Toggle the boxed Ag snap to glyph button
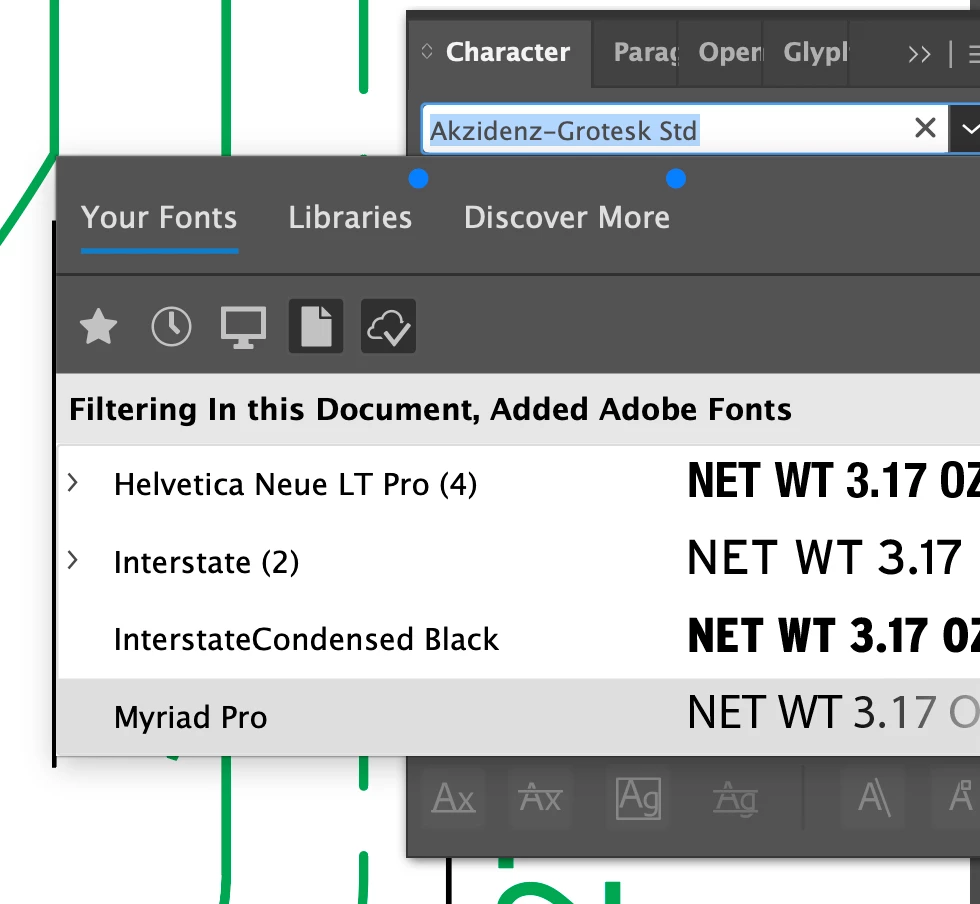Image resolution: width=980 pixels, height=904 pixels. 638,798
